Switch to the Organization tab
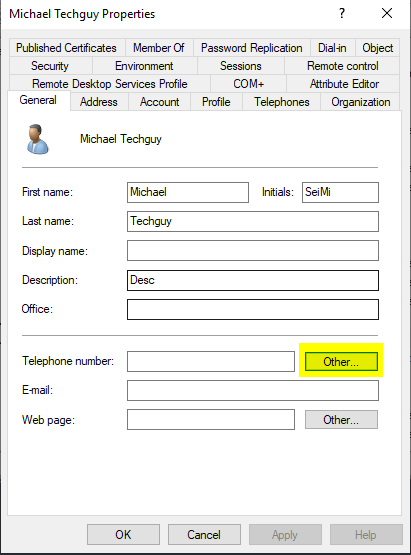 (360, 102)
